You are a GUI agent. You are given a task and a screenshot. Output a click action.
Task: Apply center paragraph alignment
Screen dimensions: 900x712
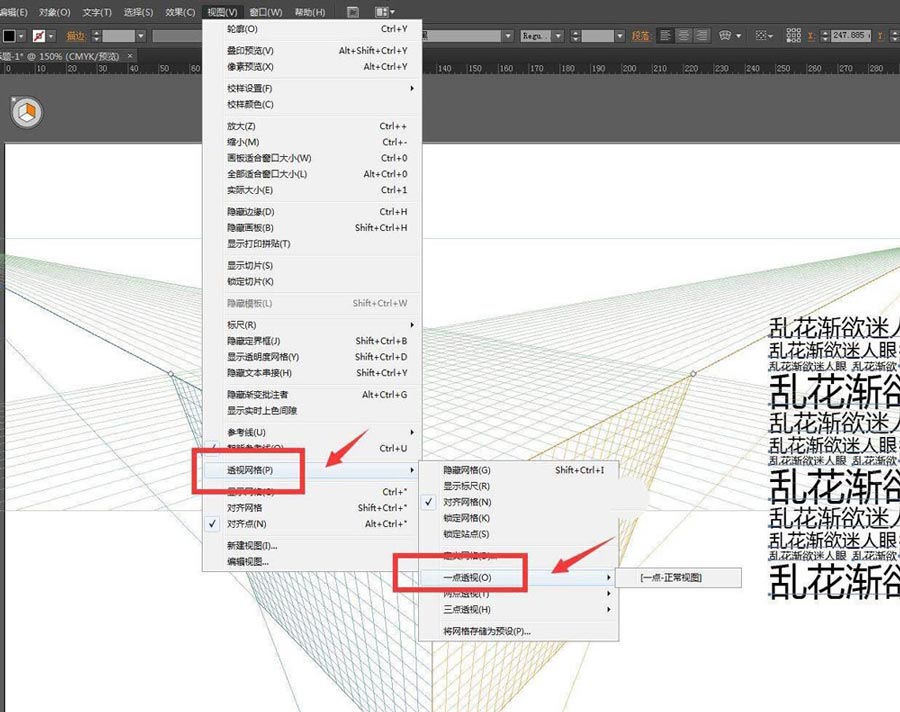pos(684,34)
